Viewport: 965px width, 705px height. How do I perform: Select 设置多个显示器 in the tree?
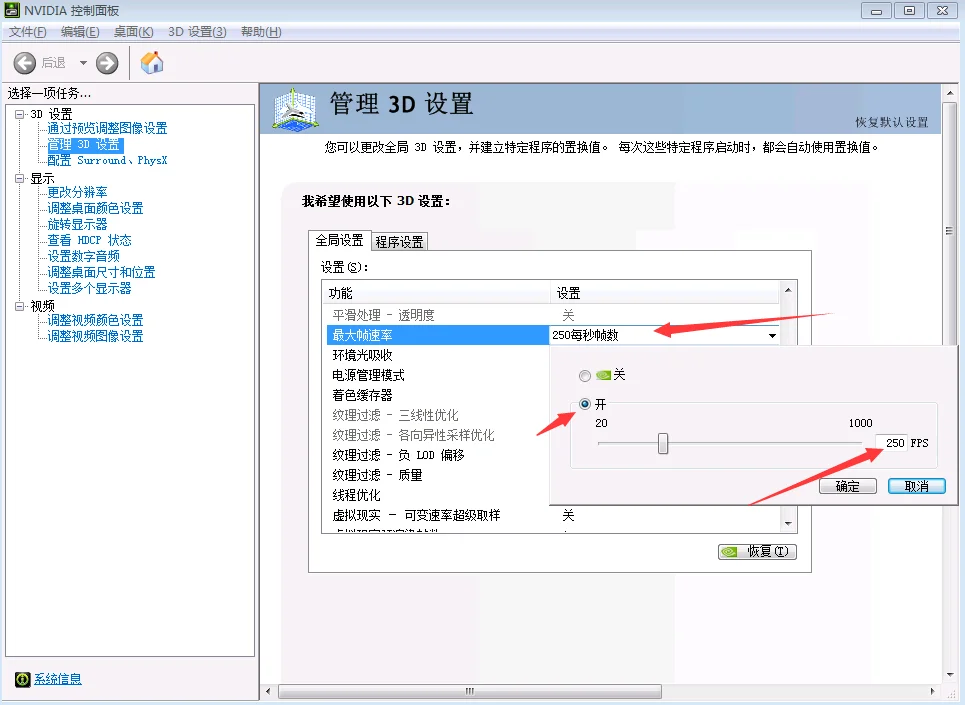click(x=89, y=288)
